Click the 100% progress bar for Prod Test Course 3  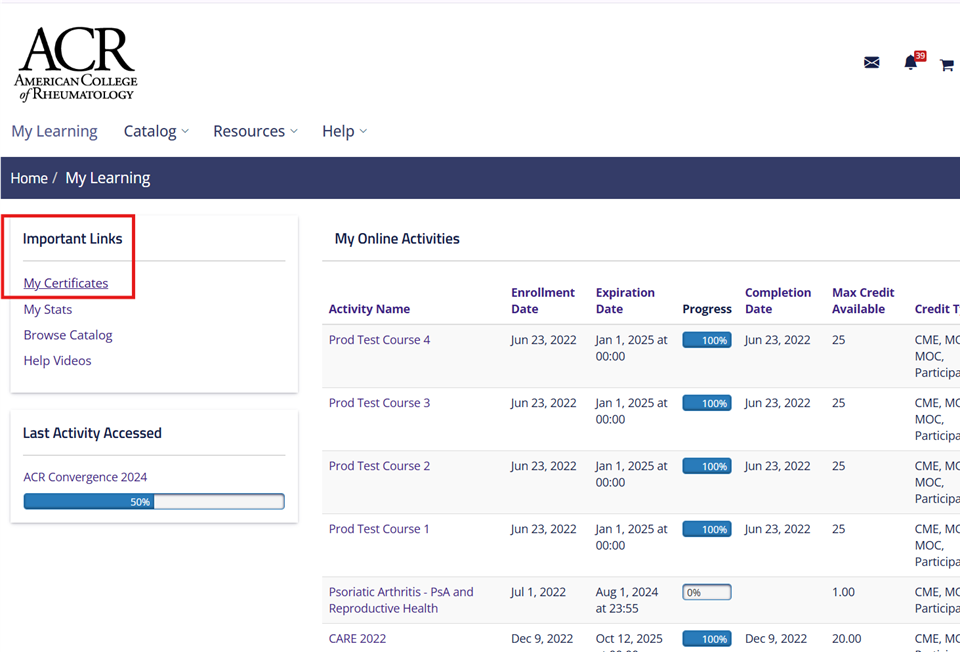point(707,403)
